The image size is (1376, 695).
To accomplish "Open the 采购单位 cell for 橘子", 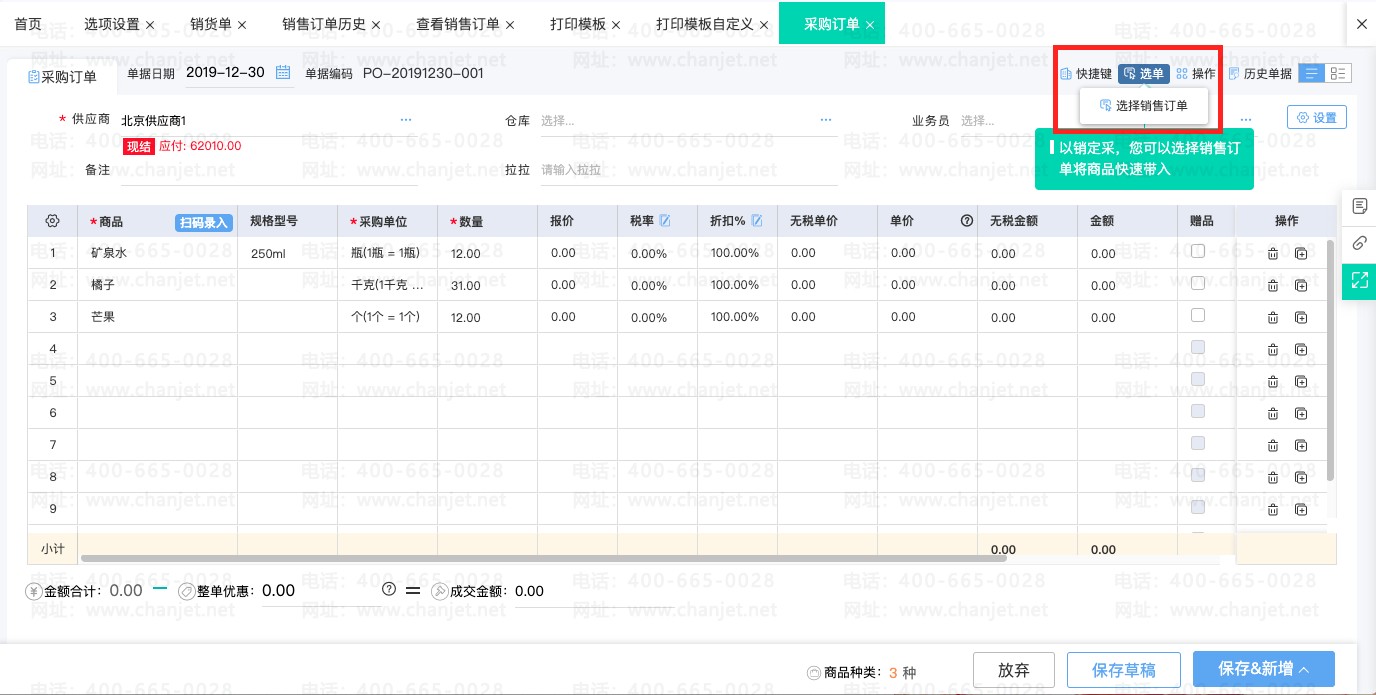I will click(x=387, y=286).
